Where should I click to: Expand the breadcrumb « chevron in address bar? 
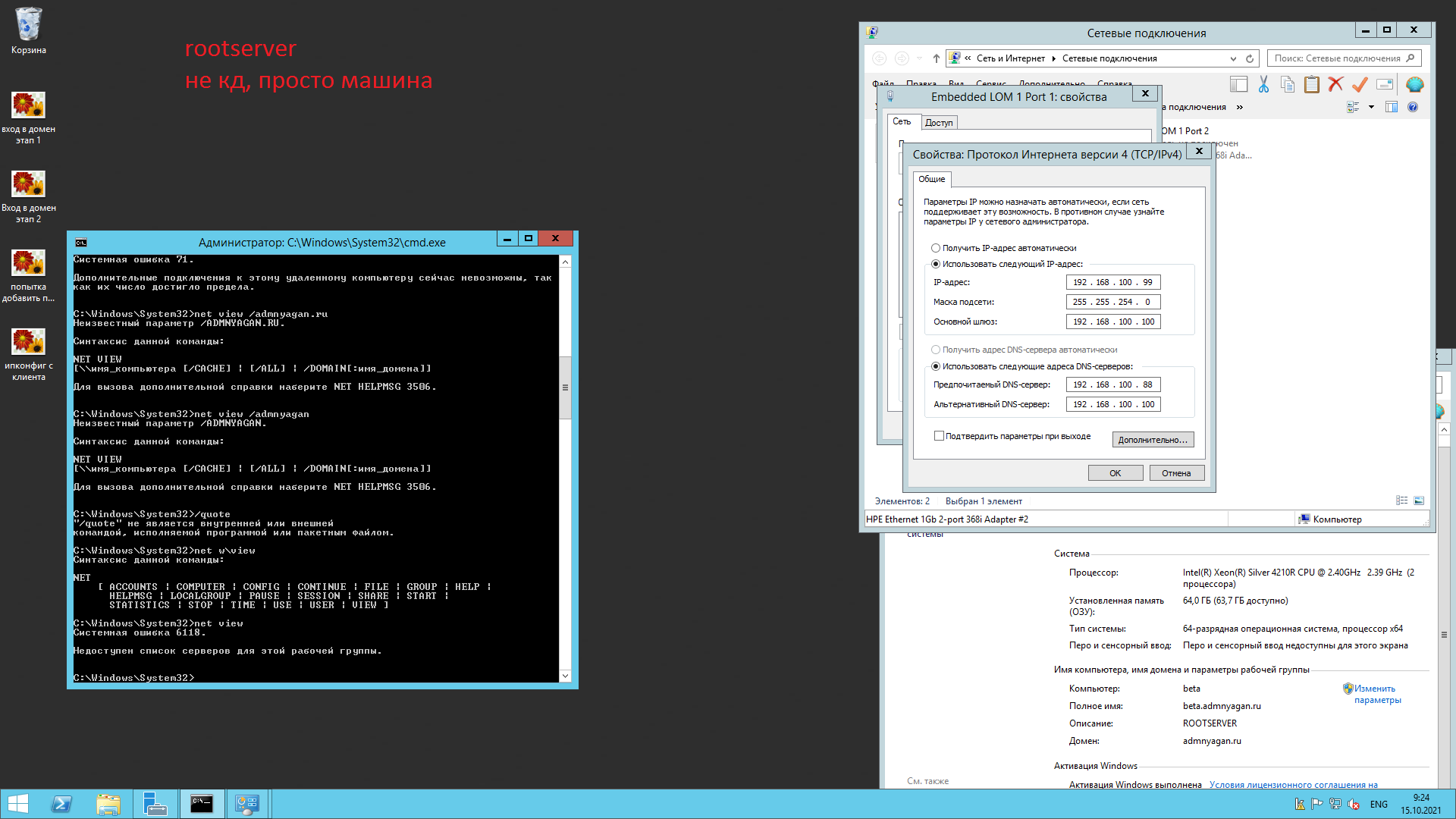click(968, 58)
